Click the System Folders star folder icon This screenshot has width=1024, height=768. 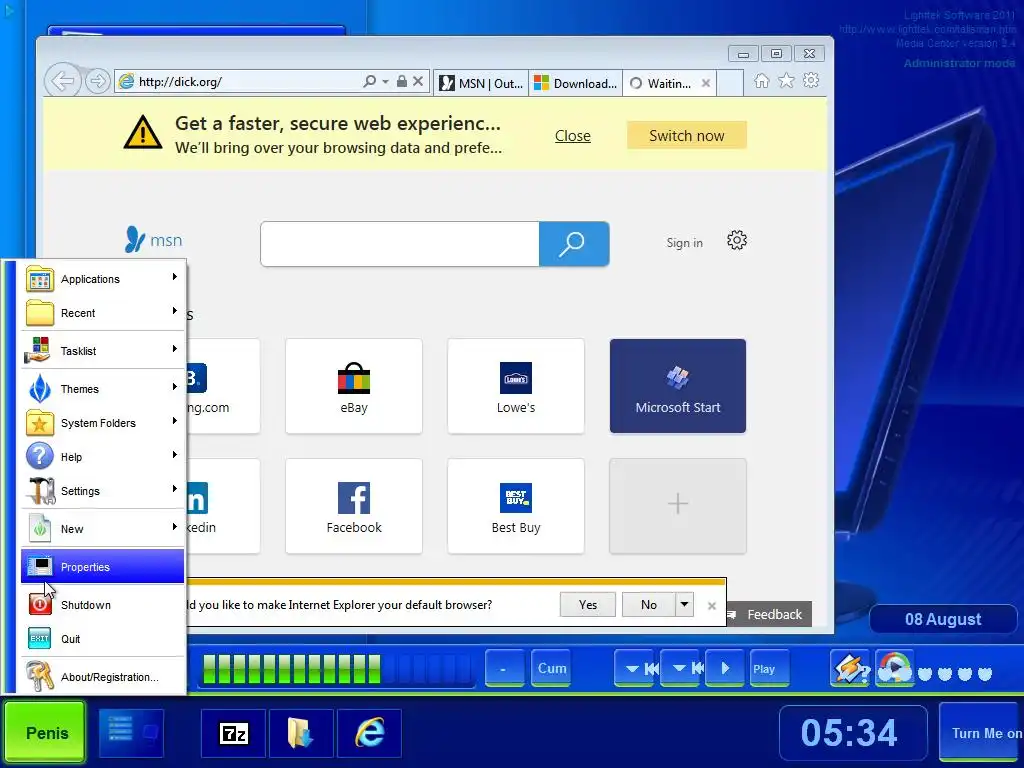tap(40, 423)
